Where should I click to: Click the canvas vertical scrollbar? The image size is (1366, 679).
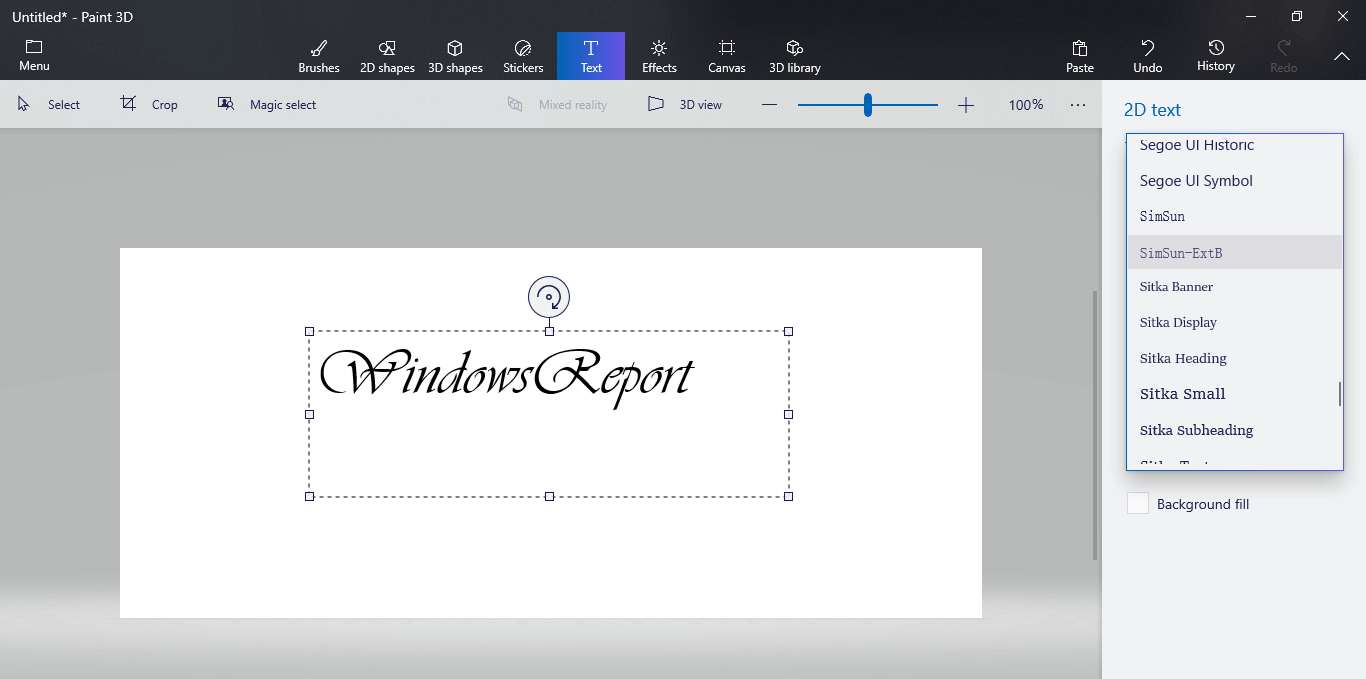[1095, 425]
